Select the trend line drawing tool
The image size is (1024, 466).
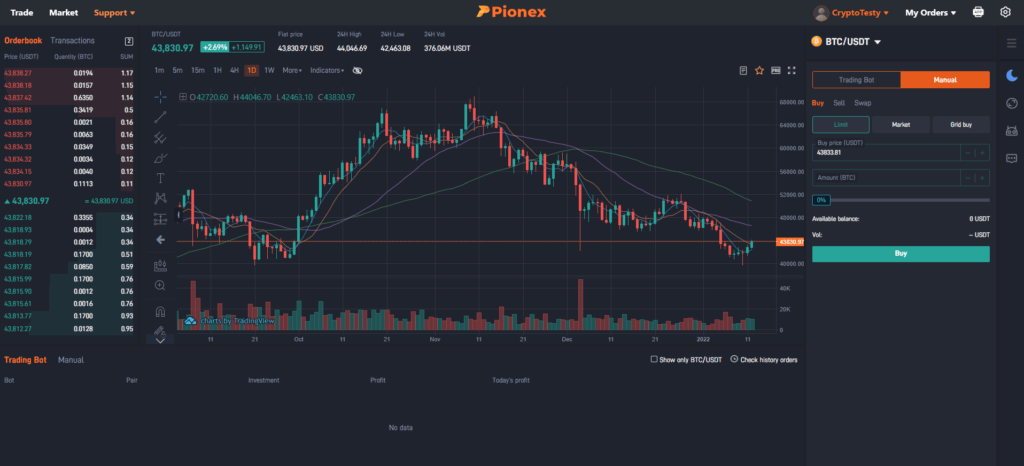[x=161, y=117]
